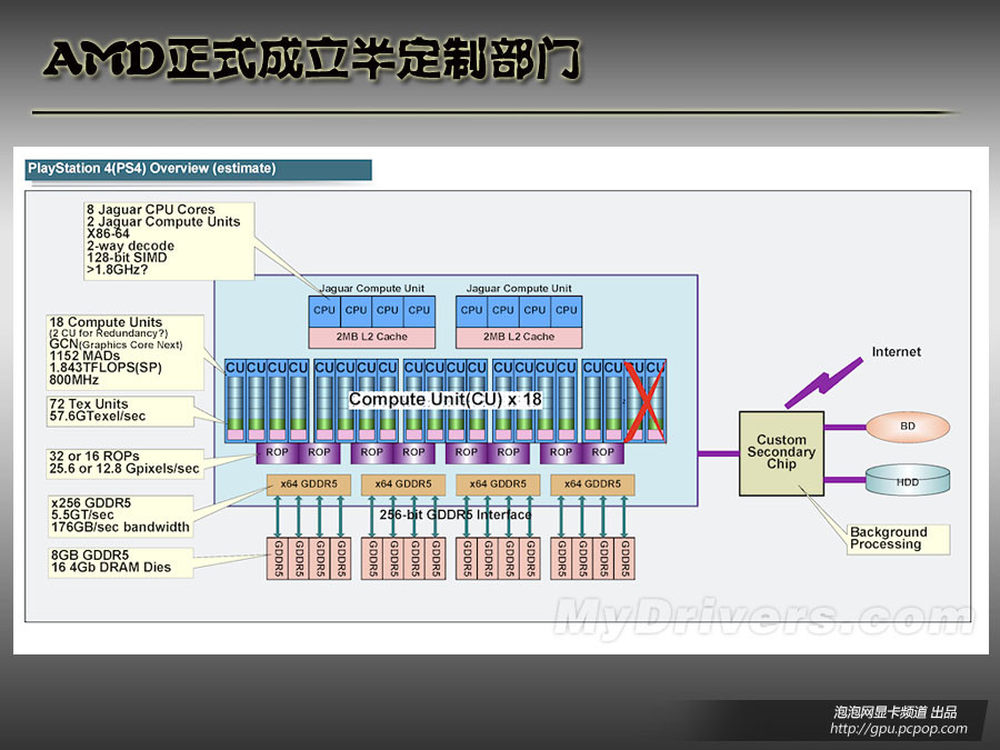Click the "X86-64" line
The width and height of the screenshot is (1000, 750).
[108, 233]
